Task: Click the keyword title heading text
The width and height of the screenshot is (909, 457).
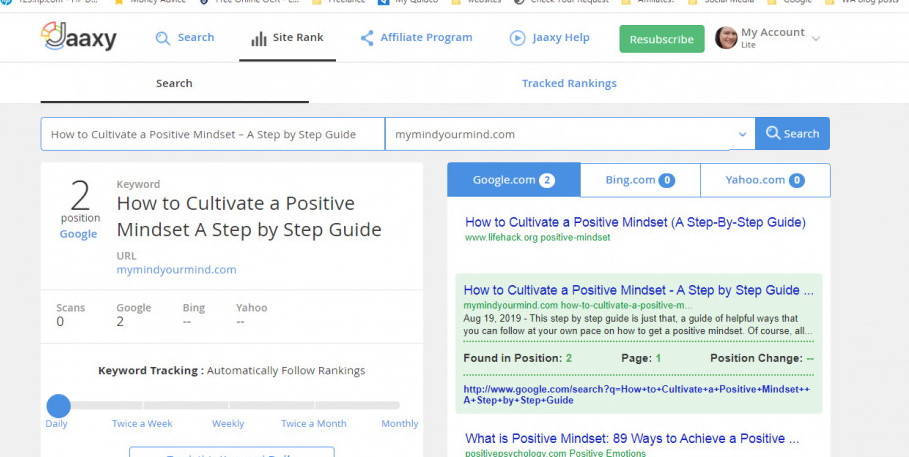Action: click(249, 216)
